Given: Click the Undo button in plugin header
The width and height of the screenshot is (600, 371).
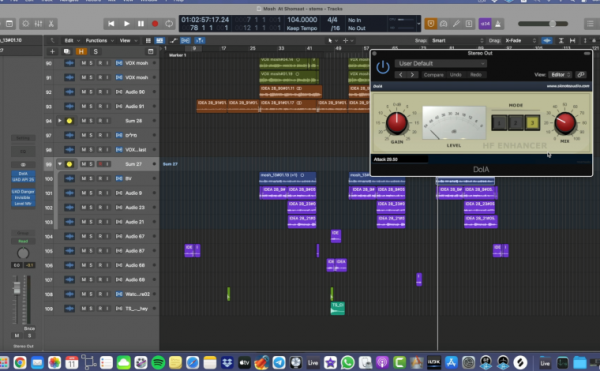Looking at the screenshot, I should point(455,75).
